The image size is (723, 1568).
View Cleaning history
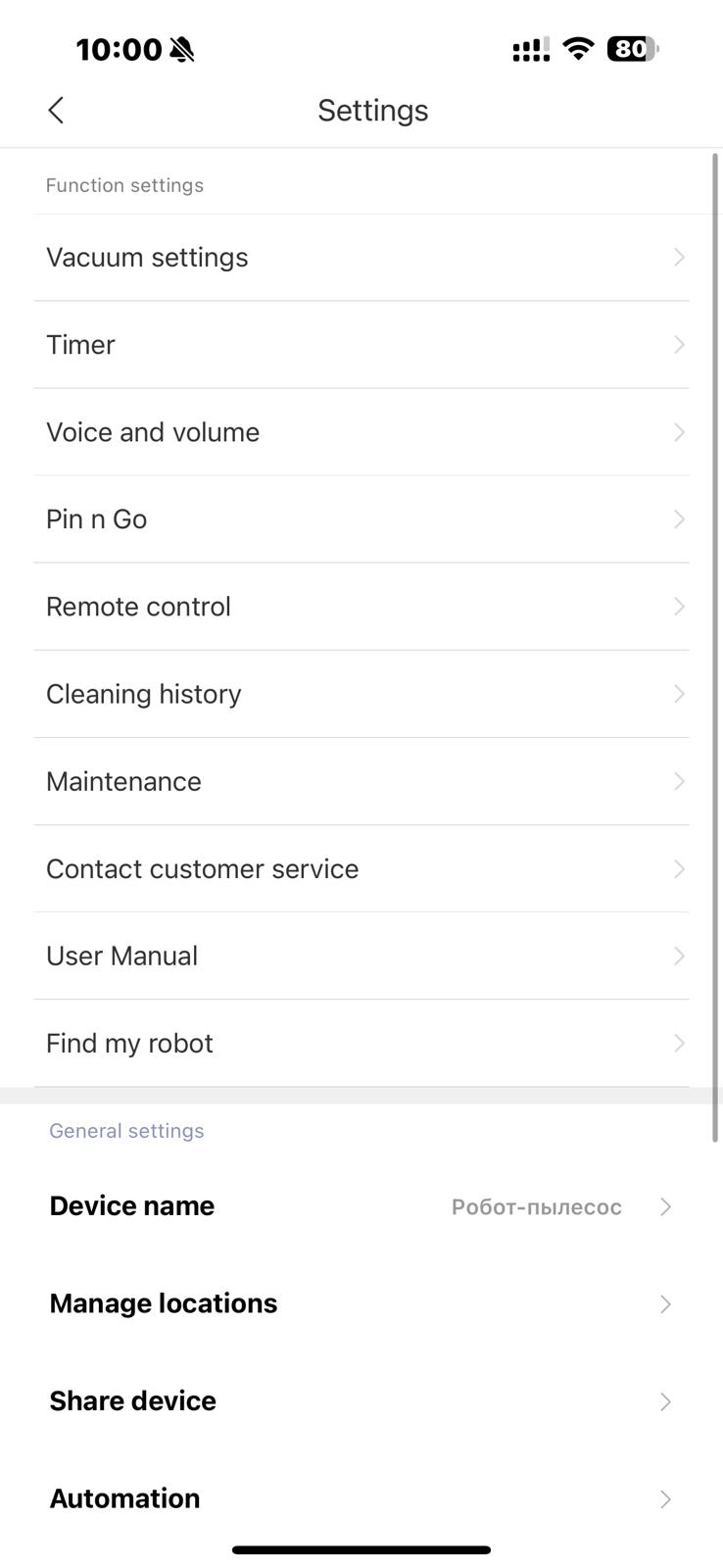361,694
